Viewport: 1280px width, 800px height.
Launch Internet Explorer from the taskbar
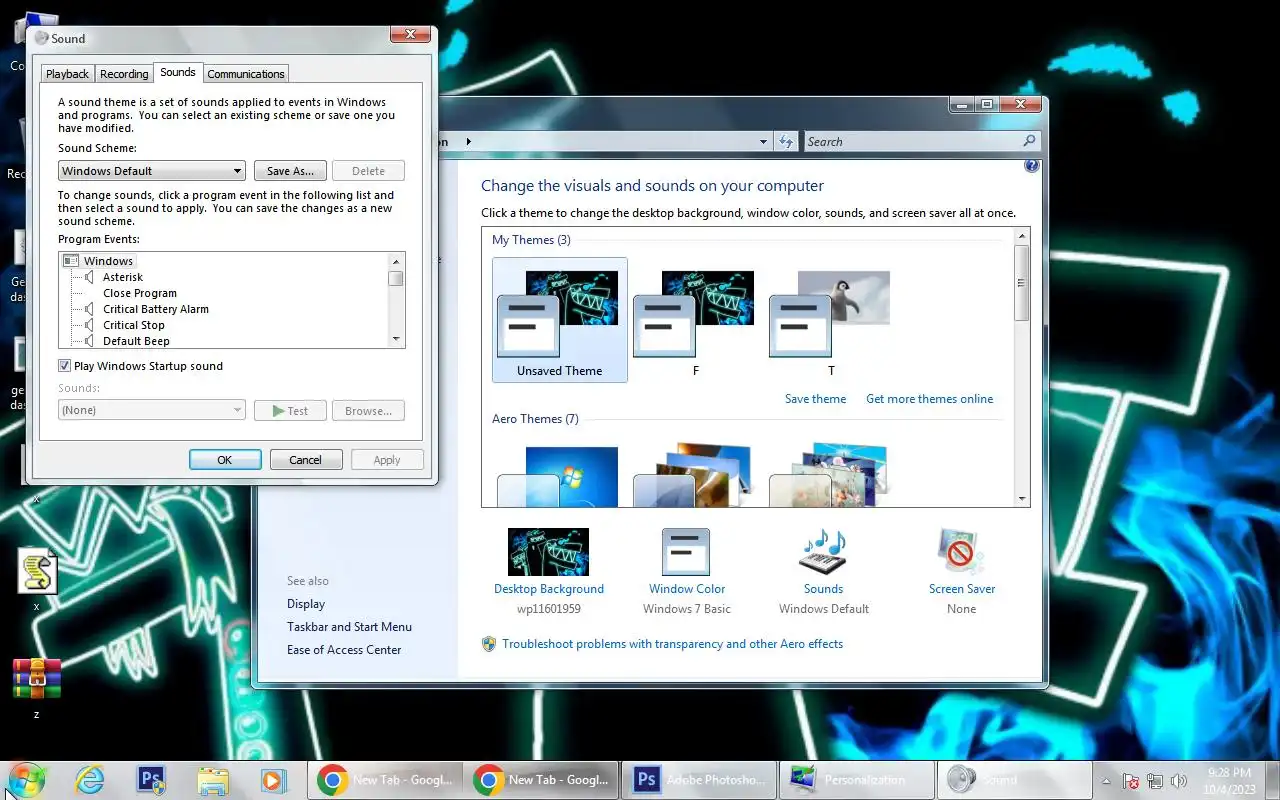pyautogui.click(x=90, y=780)
